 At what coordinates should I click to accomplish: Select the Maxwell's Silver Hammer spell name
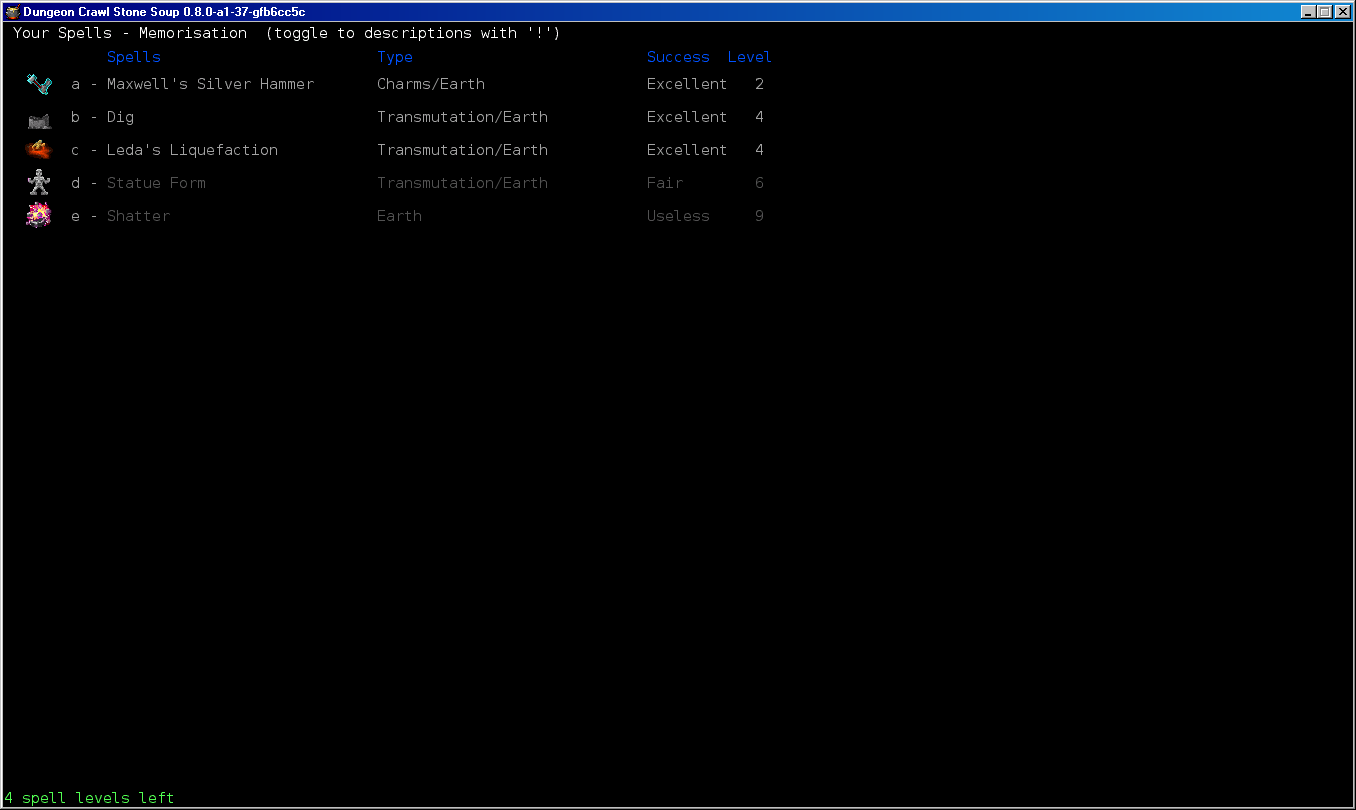(x=210, y=84)
